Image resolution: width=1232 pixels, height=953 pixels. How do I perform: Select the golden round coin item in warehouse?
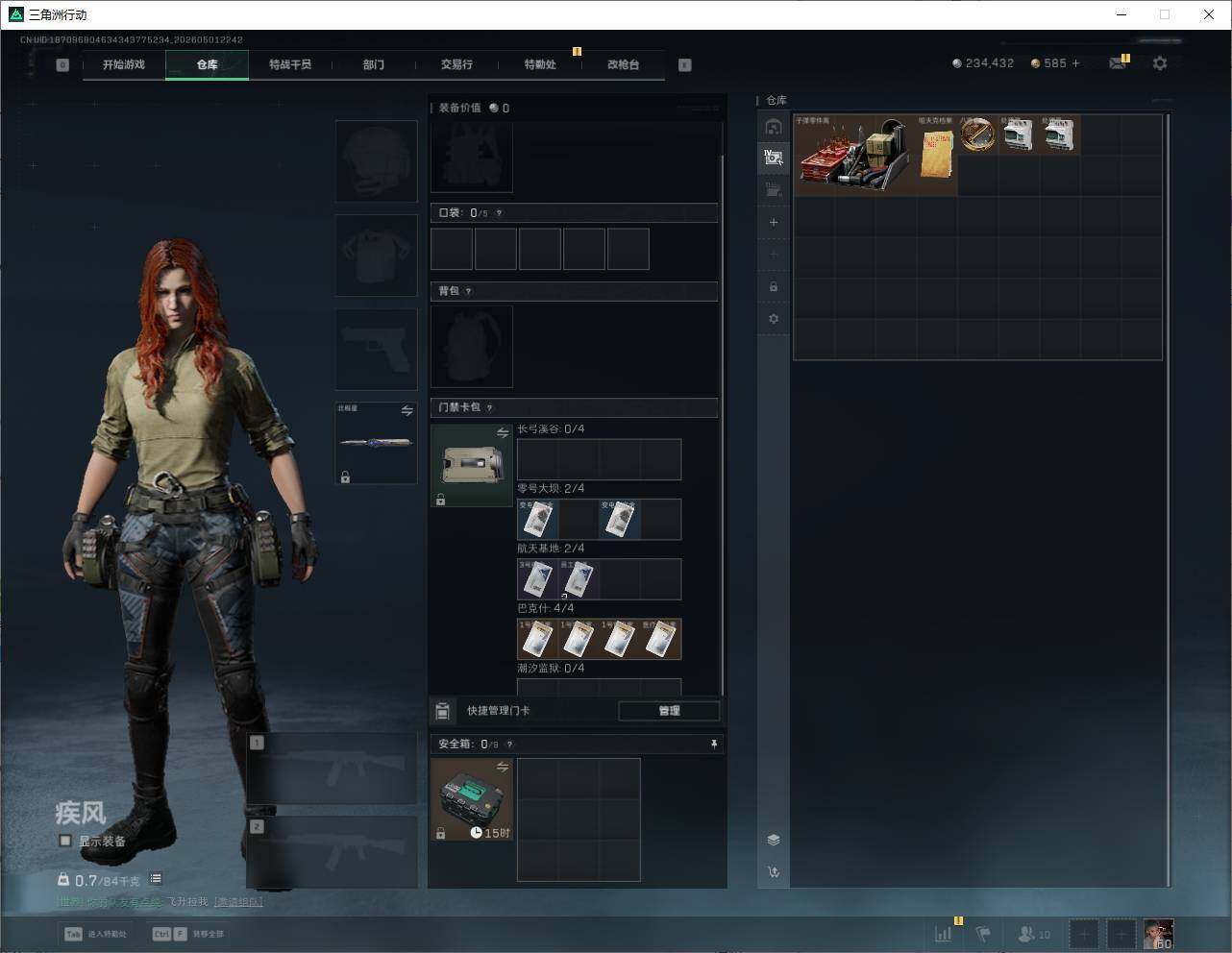tap(977, 134)
